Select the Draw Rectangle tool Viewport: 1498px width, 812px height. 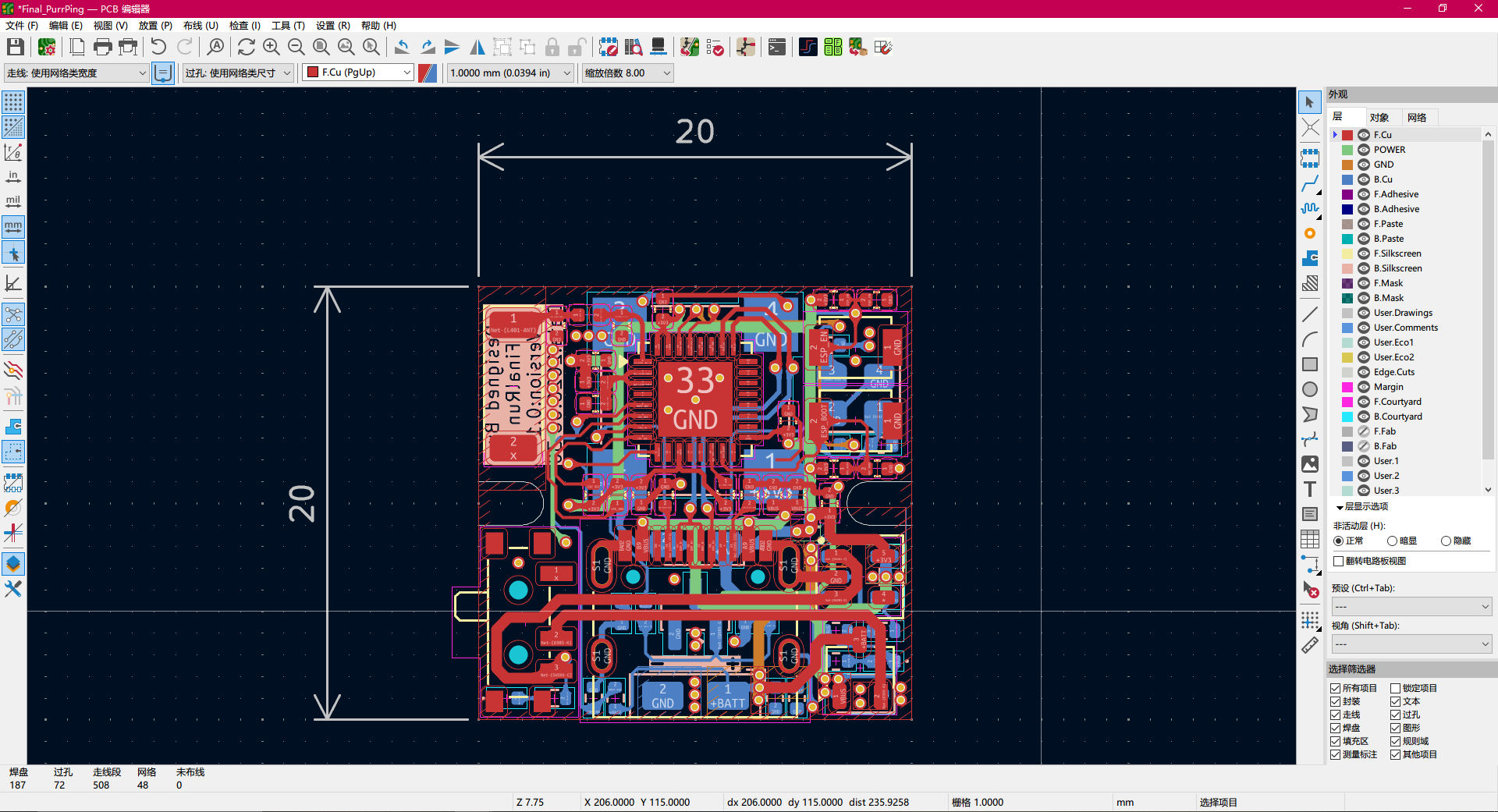[x=1310, y=364]
